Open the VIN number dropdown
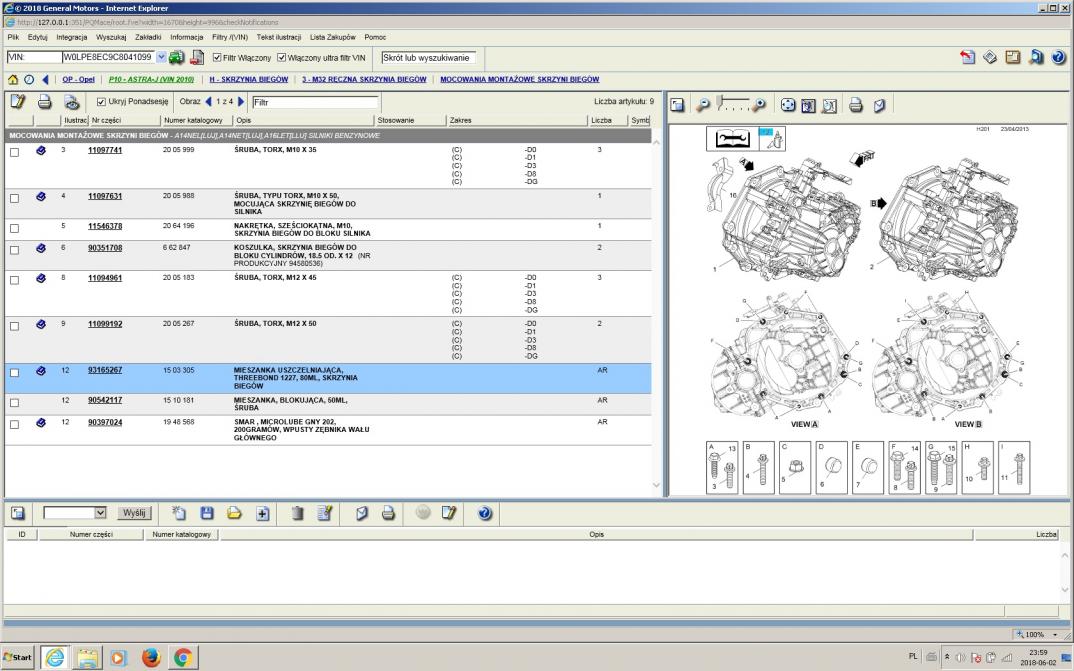Viewport: 1074px width, 671px height. coord(161,57)
